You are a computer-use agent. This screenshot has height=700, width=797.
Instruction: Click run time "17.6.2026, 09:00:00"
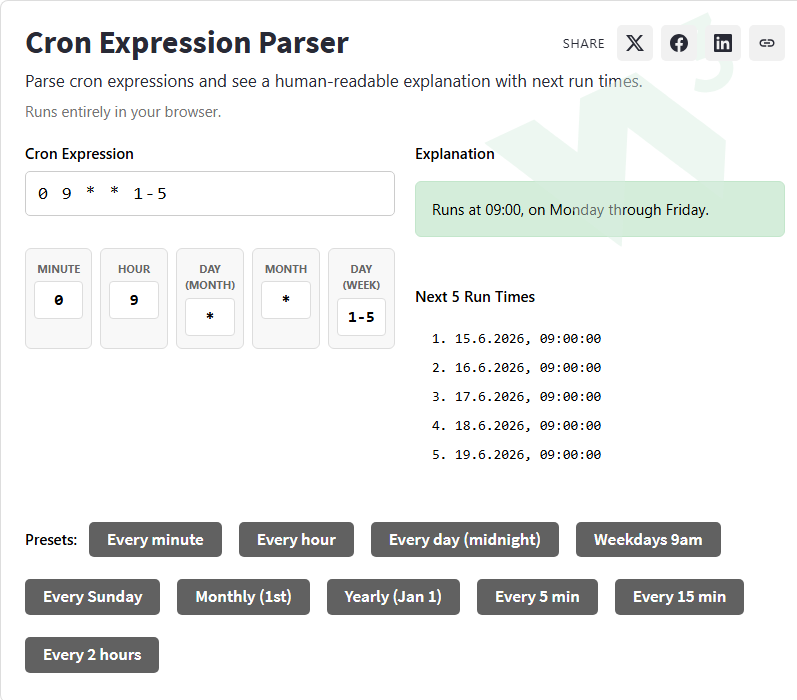tap(528, 397)
